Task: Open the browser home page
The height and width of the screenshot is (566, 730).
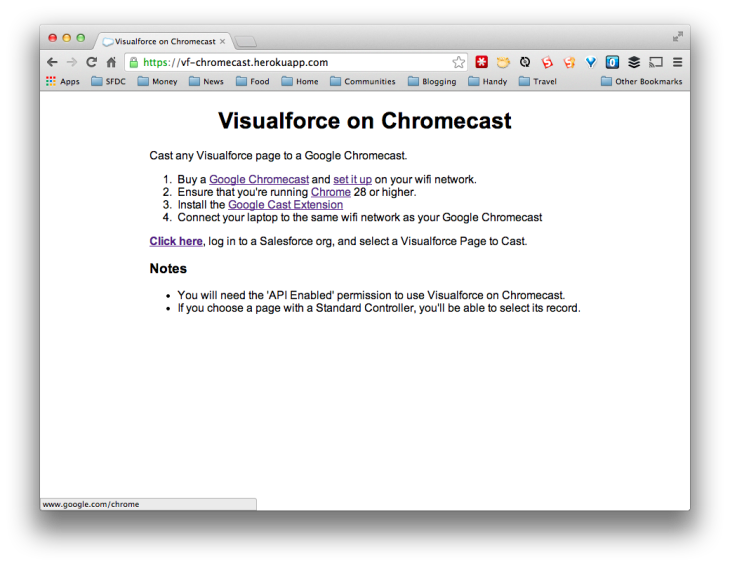Action: pos(111,62)
